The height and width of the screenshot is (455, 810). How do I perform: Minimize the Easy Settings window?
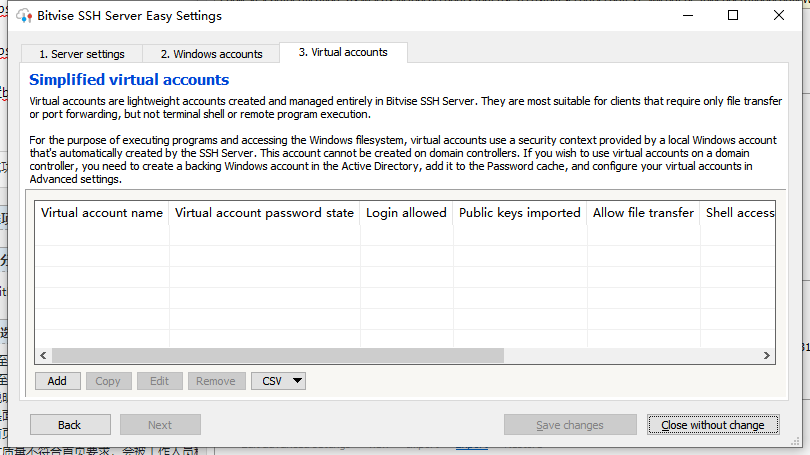point(687,16)
